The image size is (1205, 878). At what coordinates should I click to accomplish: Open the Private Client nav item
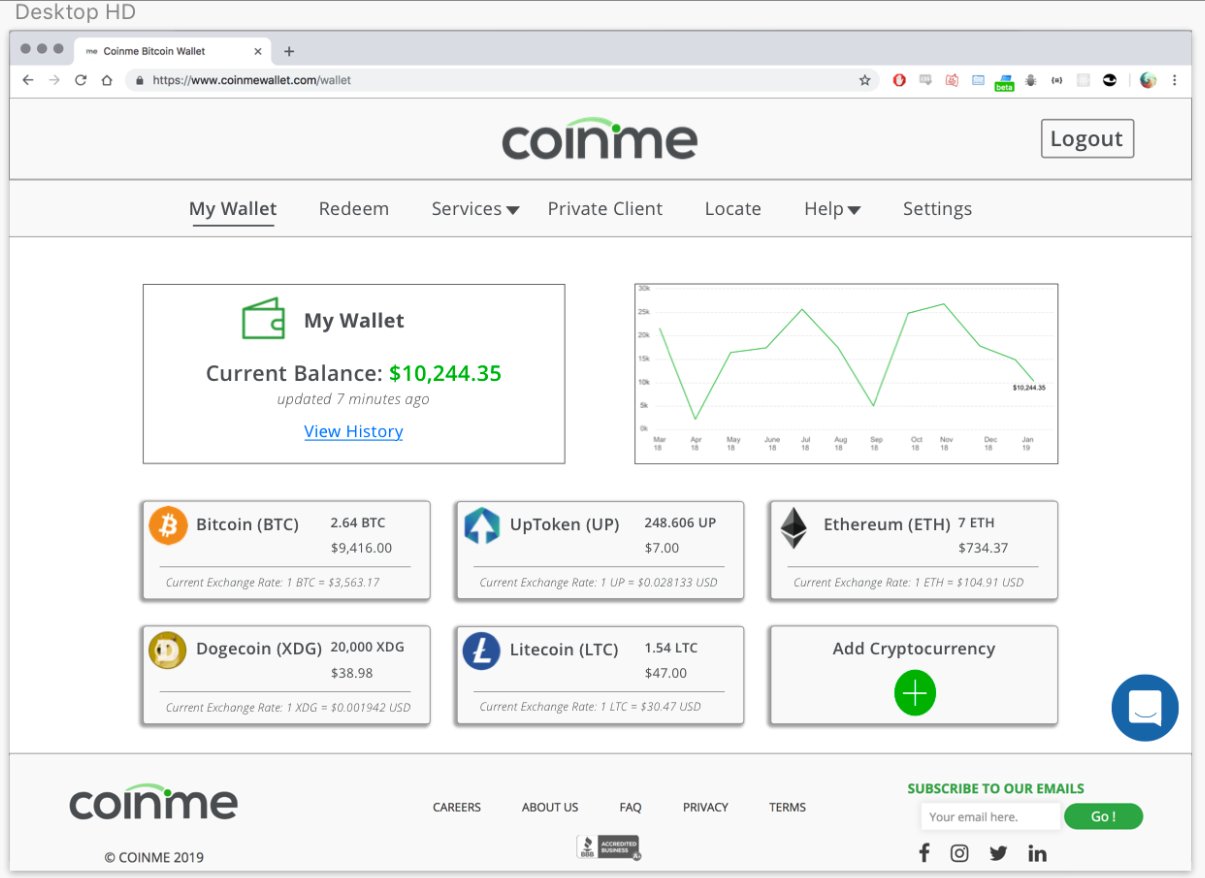click(605, 209)
